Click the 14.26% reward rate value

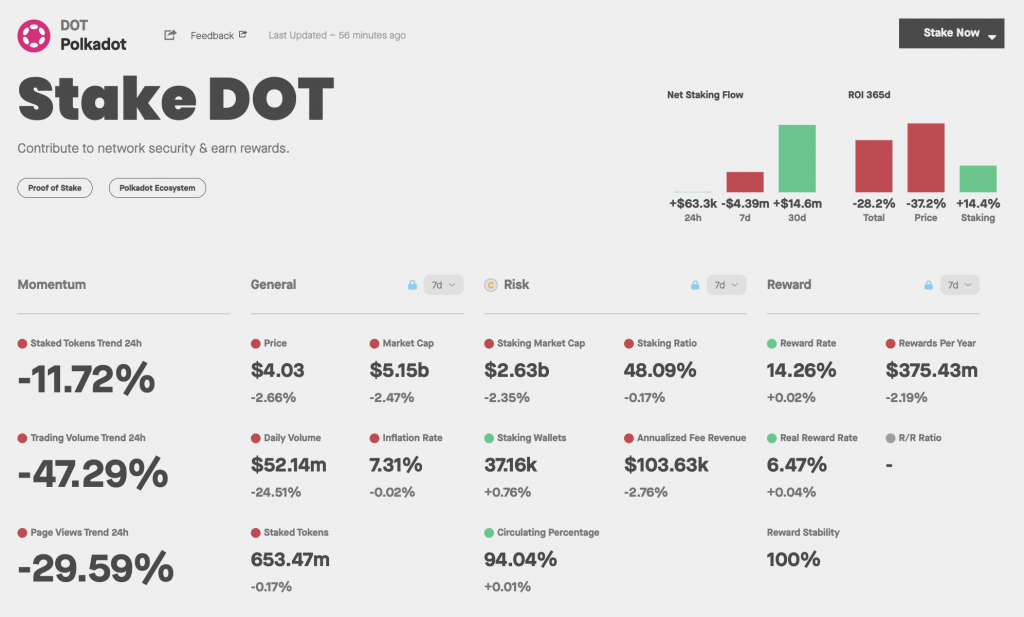(801, 370)
